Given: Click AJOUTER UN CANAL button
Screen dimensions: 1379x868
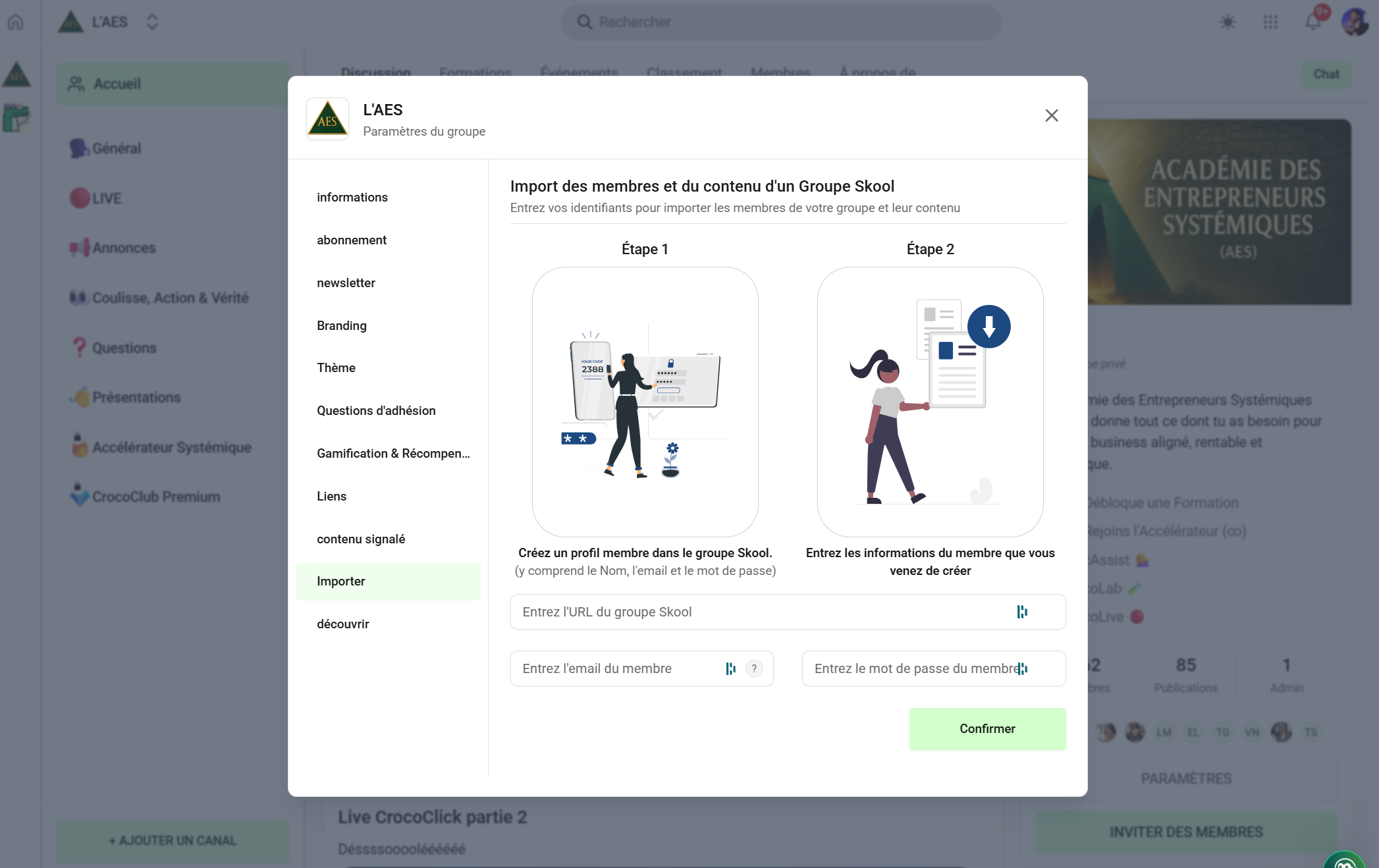Looking at the screenshot, I should click(173, 841).
